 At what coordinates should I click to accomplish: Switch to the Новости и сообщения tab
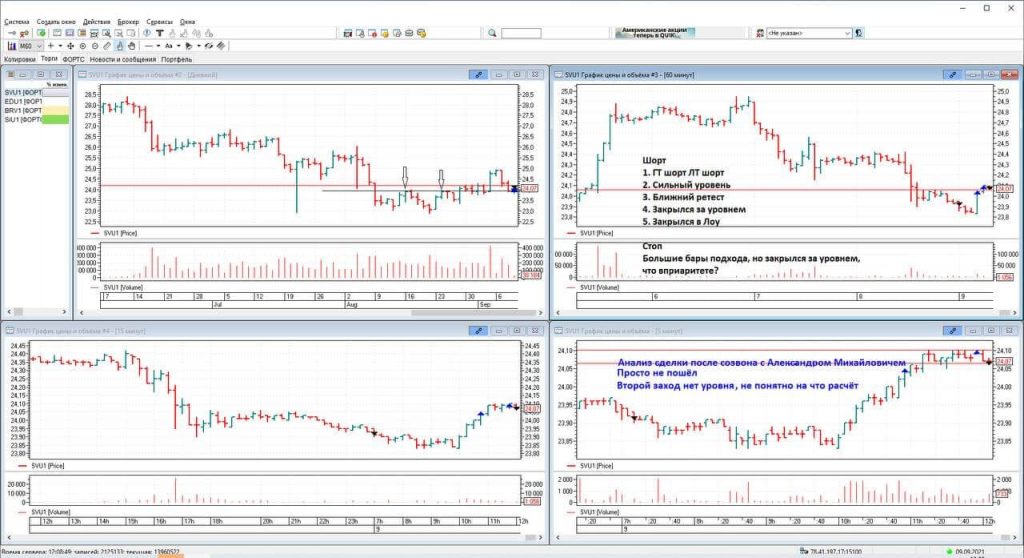[123, 59]
